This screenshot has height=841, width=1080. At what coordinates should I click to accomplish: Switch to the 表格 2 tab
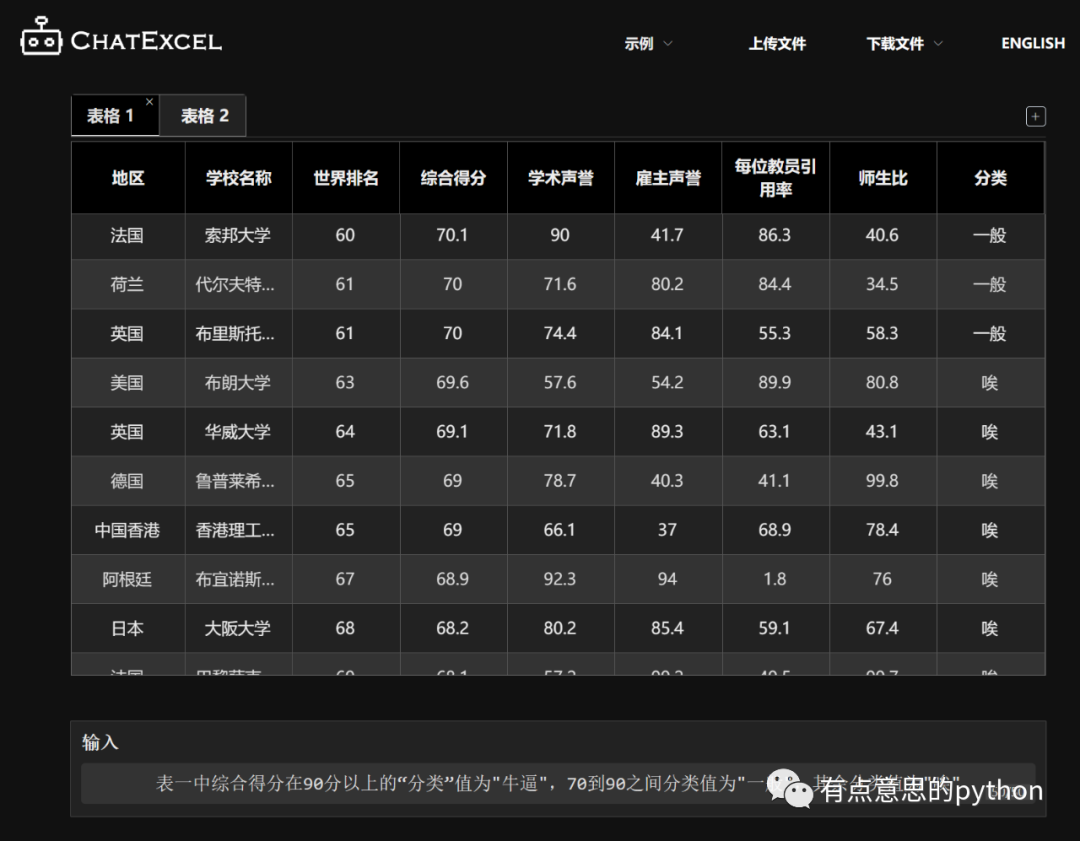[x=204, y=116]
